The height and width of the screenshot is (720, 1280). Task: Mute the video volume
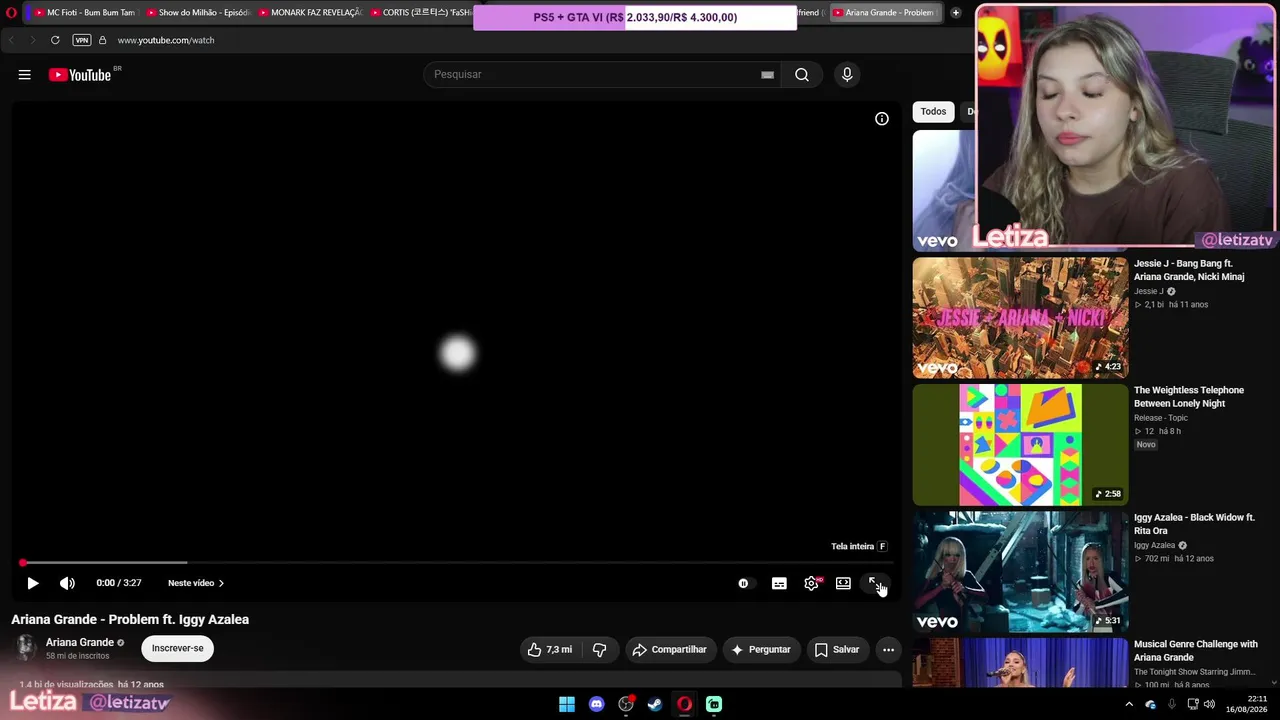point(67,583)
